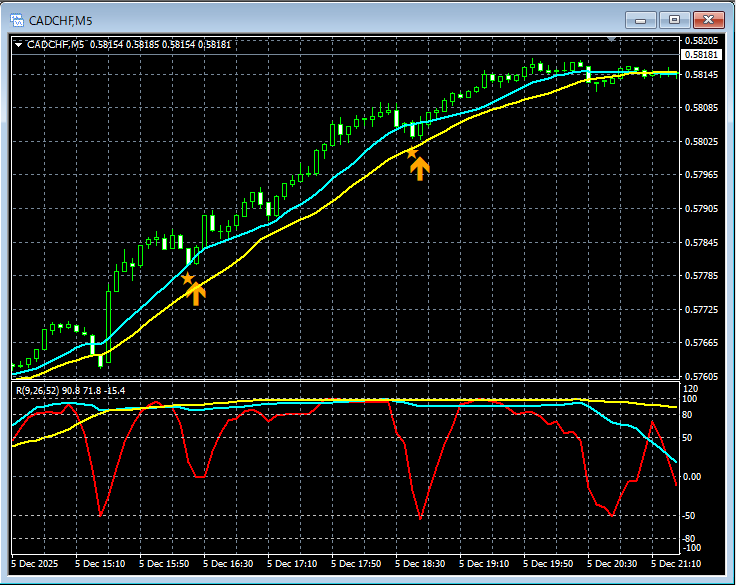Click the 0.57605 price scale label
The image size is (737, 585).
tap(704, 377)
